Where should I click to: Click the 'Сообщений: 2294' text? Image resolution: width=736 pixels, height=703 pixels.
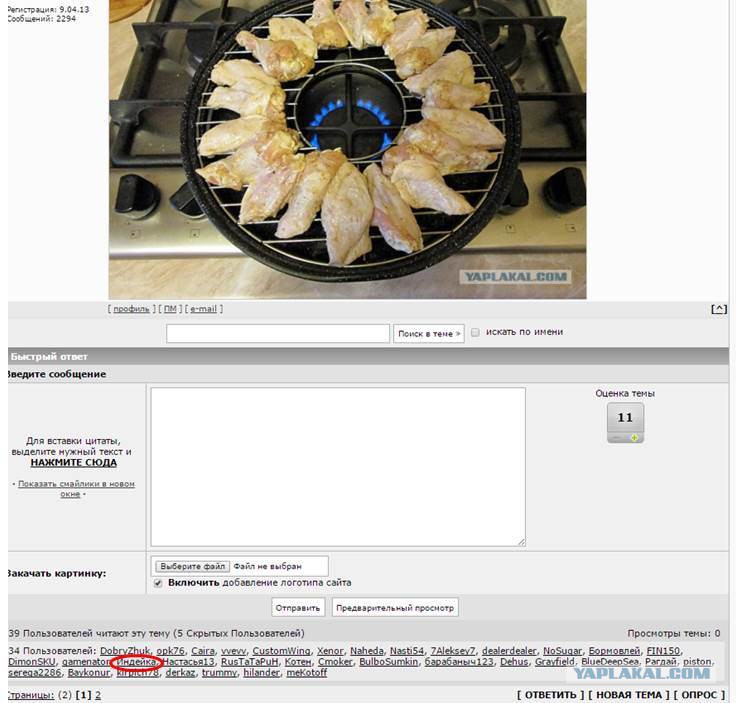pos(41,19)
